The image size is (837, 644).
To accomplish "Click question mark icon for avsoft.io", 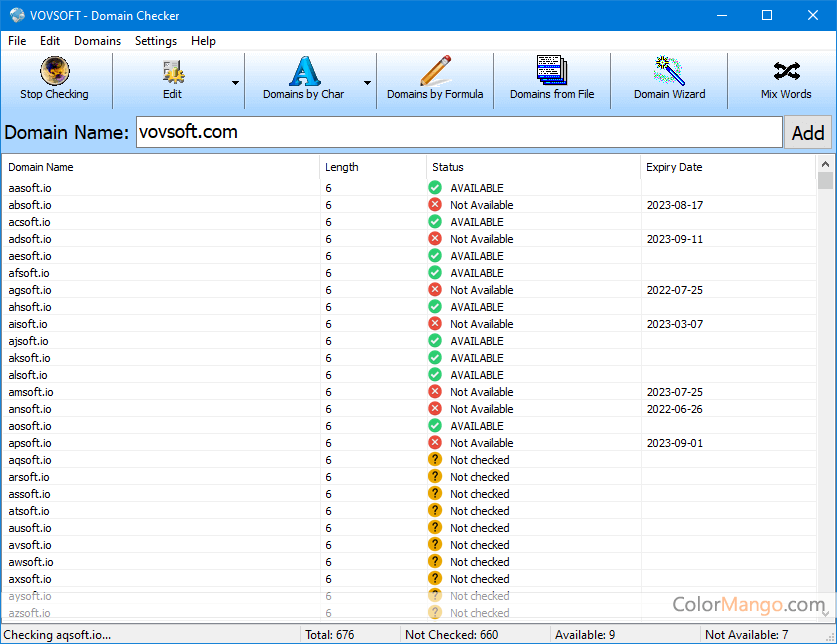I will [x=435, y=544].
